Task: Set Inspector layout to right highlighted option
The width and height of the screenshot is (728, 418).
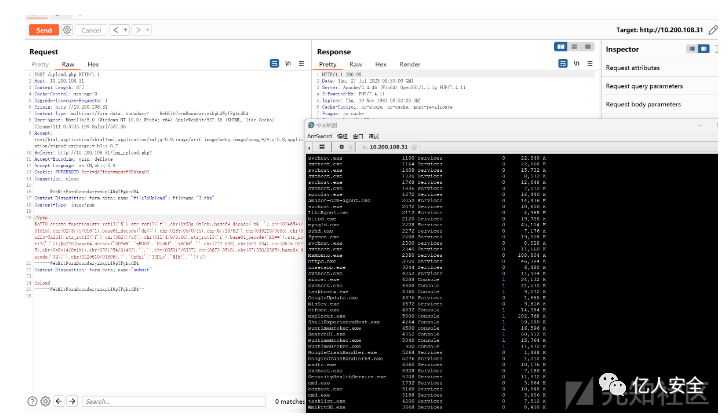Action: tap(704, 49)
